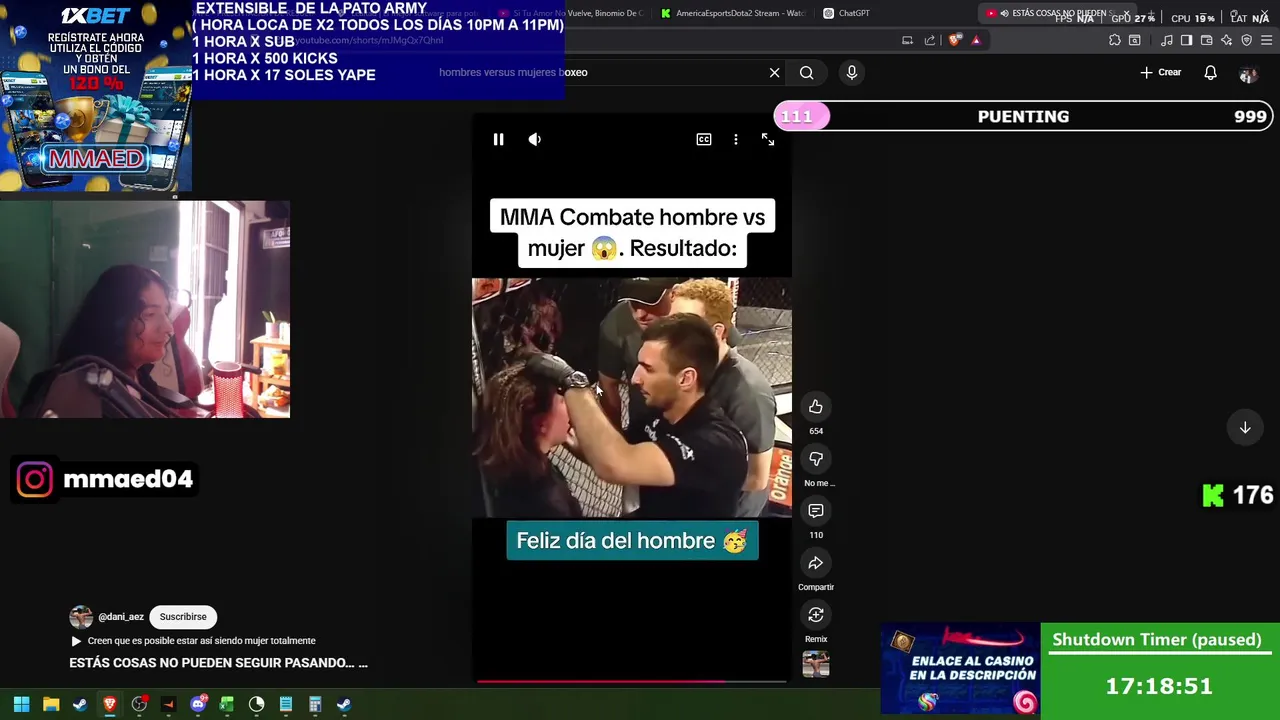Click the Shutdown Timer 17:18:51 display
Screen dimensions: 1280x720
pos(1158,687)
